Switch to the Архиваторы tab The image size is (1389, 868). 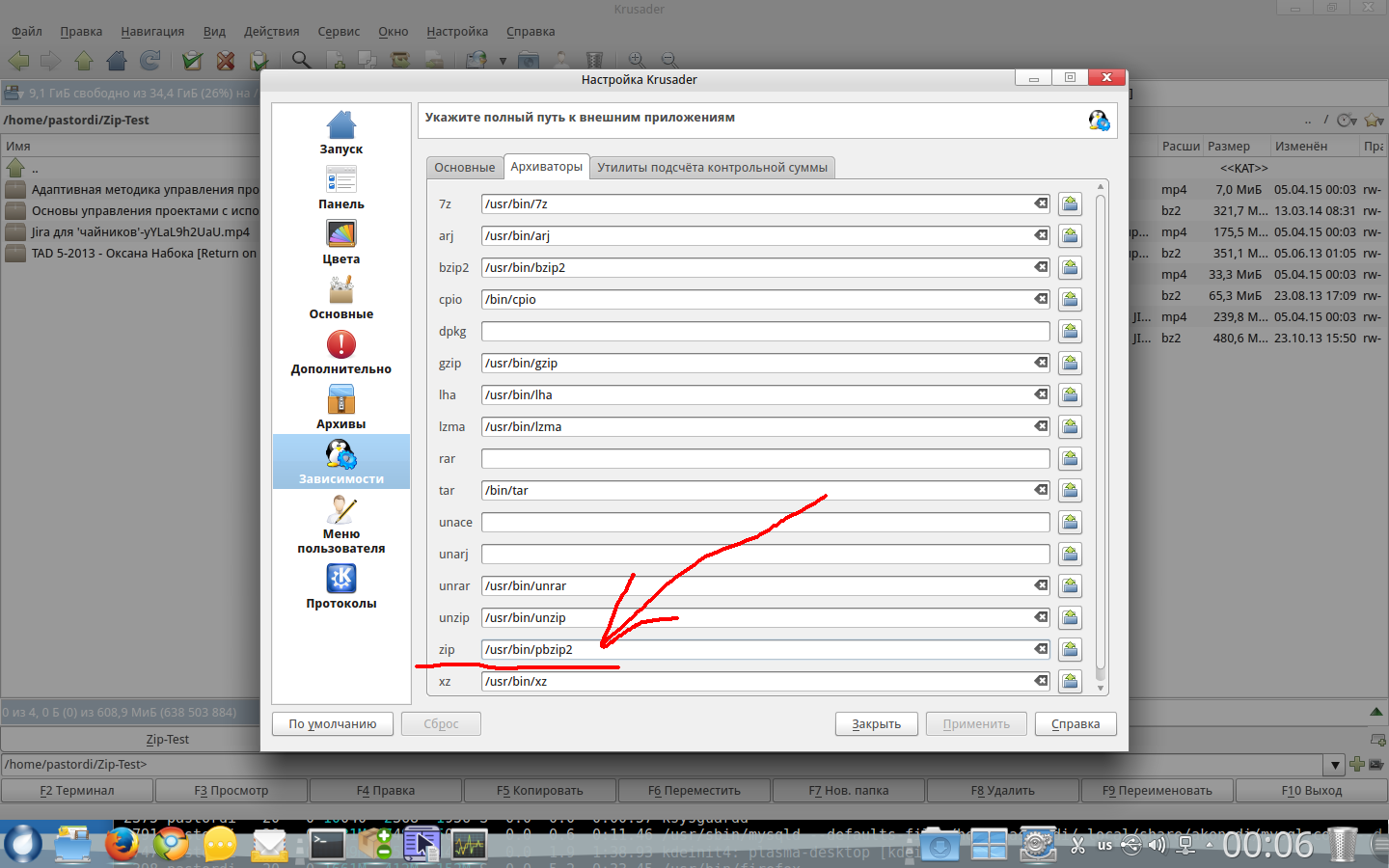(546, 167)
